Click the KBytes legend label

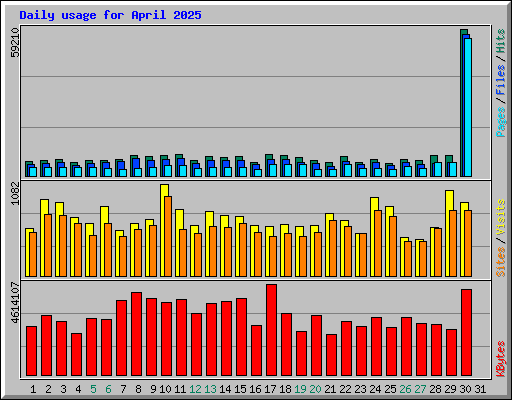(x=501, y=359)
